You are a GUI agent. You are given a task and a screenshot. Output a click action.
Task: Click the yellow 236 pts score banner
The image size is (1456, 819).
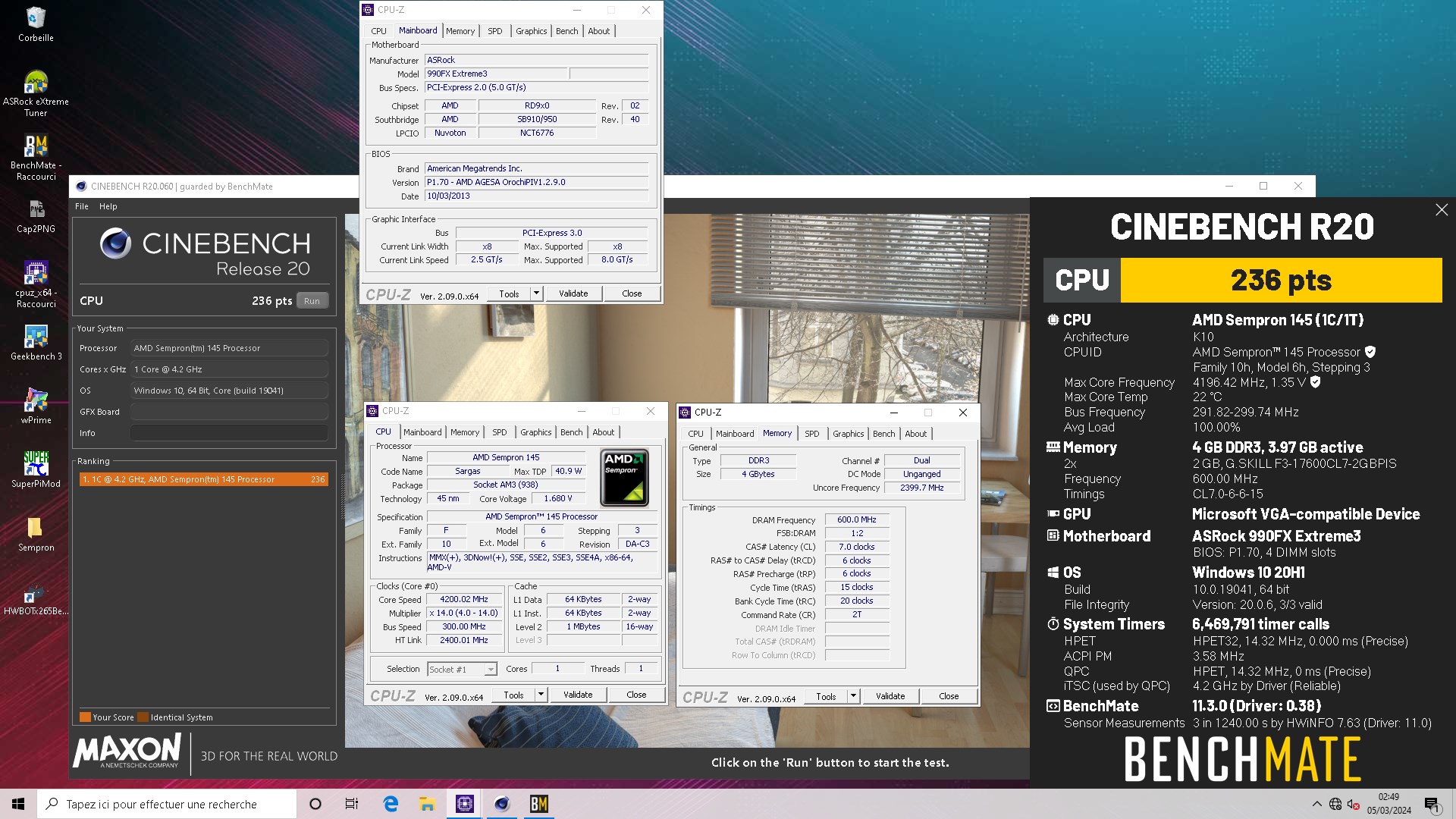tap(1281, 281)
